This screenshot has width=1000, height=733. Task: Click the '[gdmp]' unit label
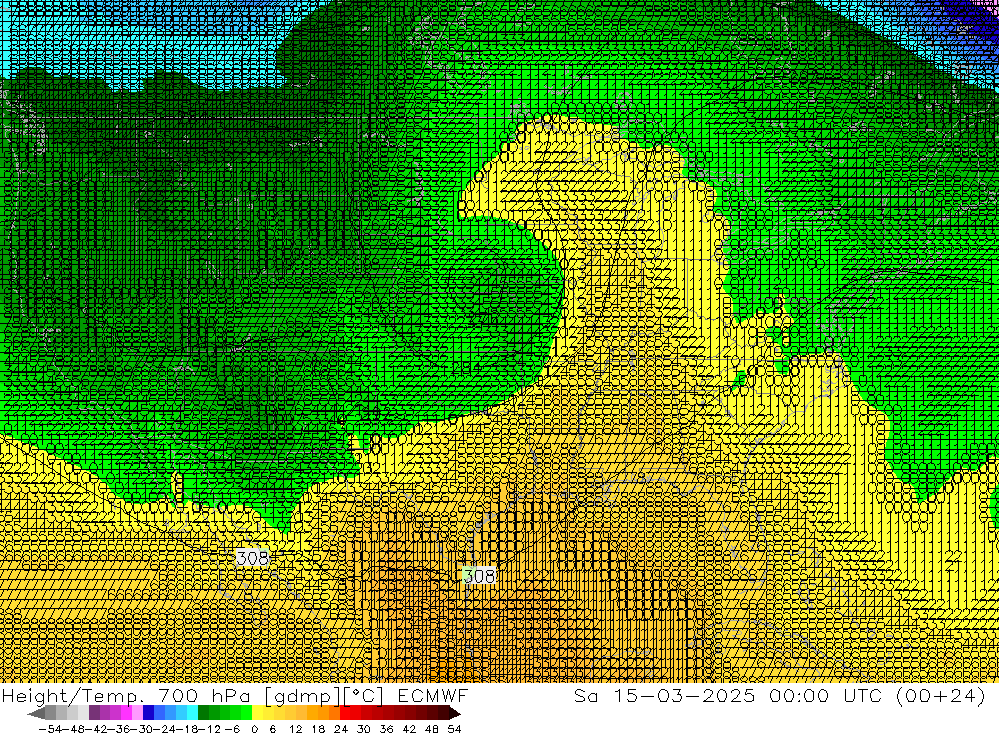point(303,696)
